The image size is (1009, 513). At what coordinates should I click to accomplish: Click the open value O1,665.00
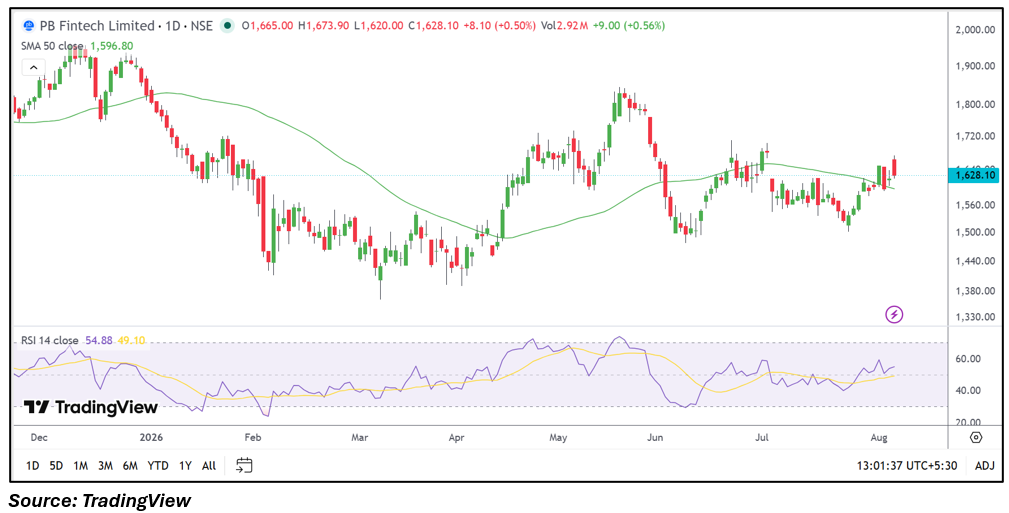pyautogui.click(x=268, y=26)
